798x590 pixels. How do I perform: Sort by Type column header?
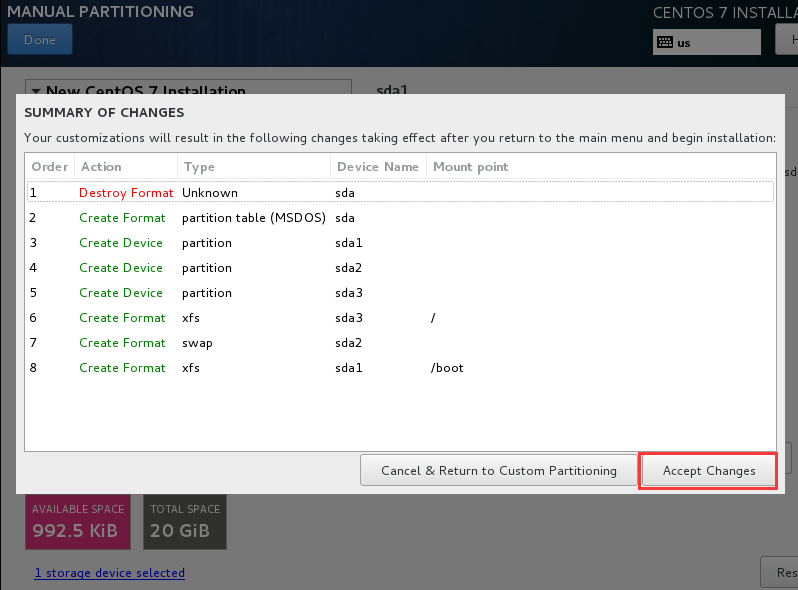tap(254, 167)
